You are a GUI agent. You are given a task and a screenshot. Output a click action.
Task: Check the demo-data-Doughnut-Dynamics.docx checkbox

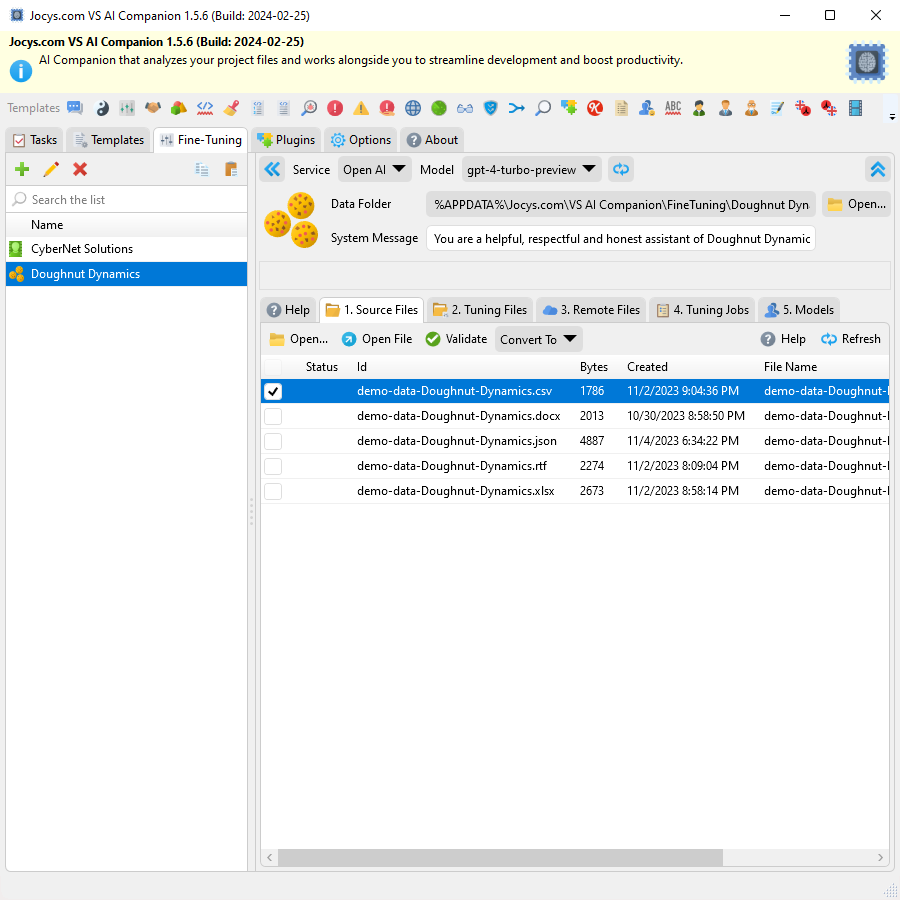pos(273,415)
